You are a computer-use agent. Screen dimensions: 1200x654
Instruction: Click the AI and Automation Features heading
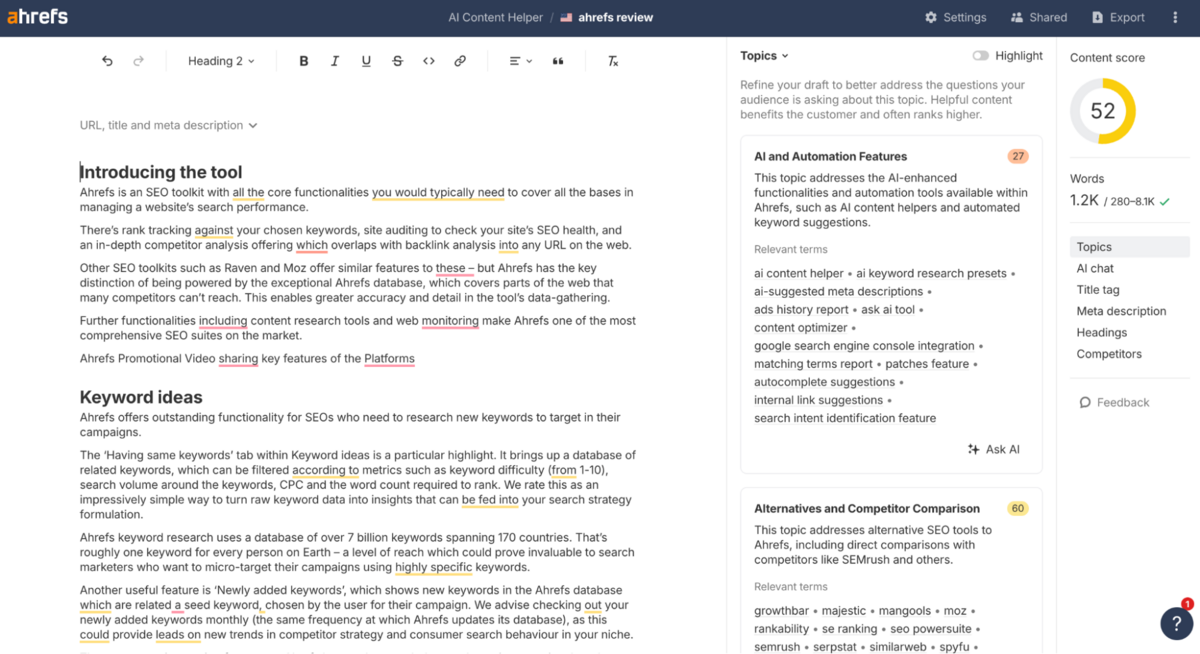point(830,156)
